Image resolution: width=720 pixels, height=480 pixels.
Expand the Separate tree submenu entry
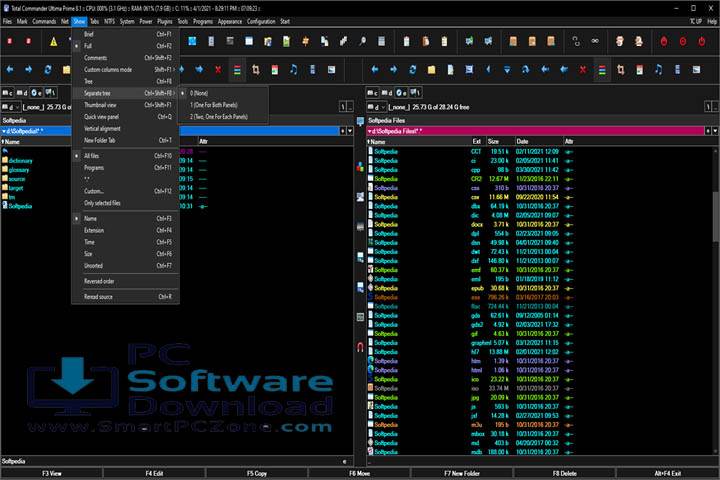[x=125, y=93]
